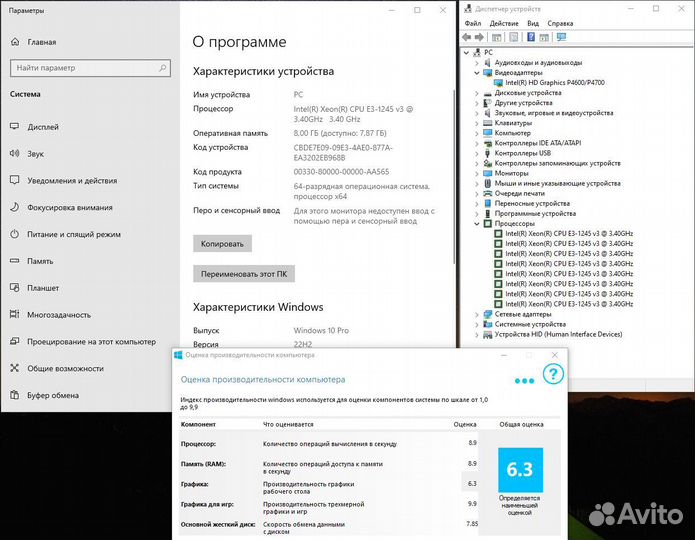Click the 8,00 ГБ memory value
This screenshot has height=540, width=695.
click(x=340, y=133)
